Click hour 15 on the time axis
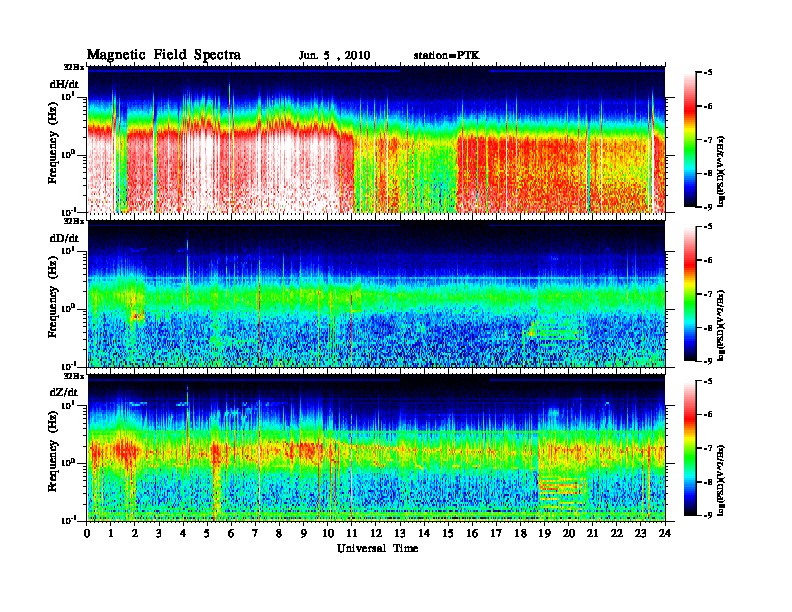This screenshot has width=792, height=612. pos(448,534)
